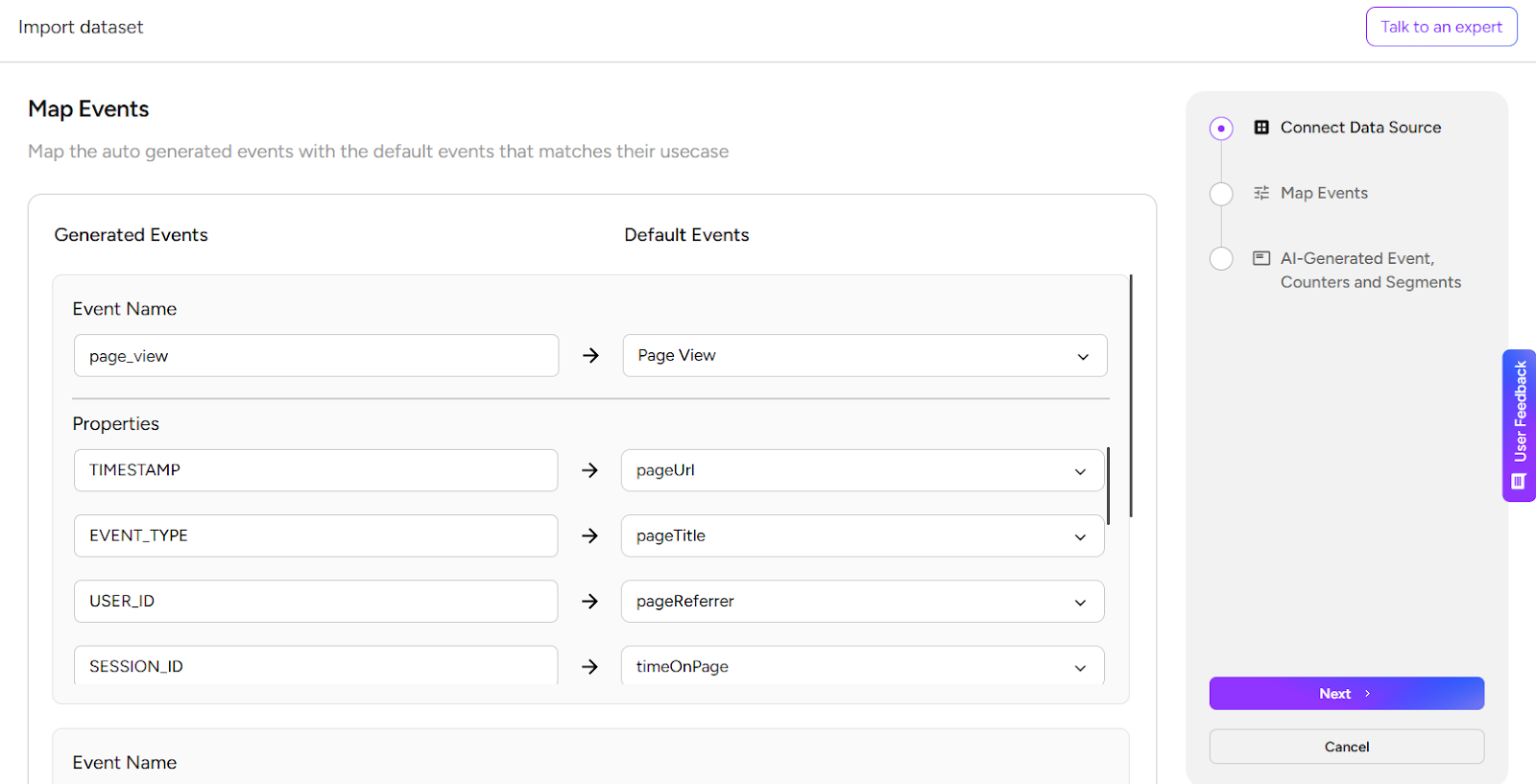Open the pageReferrer property dropdown
The image size is (1536, 784).
coord(862,601)
